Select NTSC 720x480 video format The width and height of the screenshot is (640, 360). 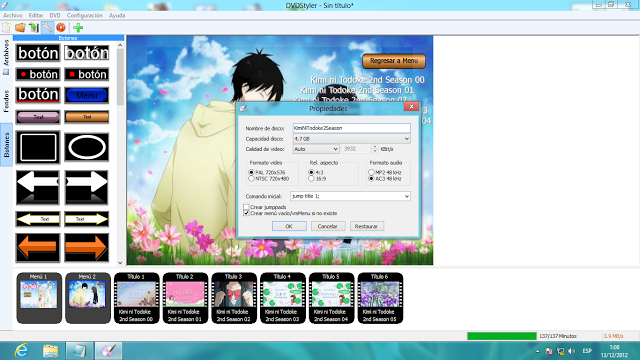pos(251,179)
